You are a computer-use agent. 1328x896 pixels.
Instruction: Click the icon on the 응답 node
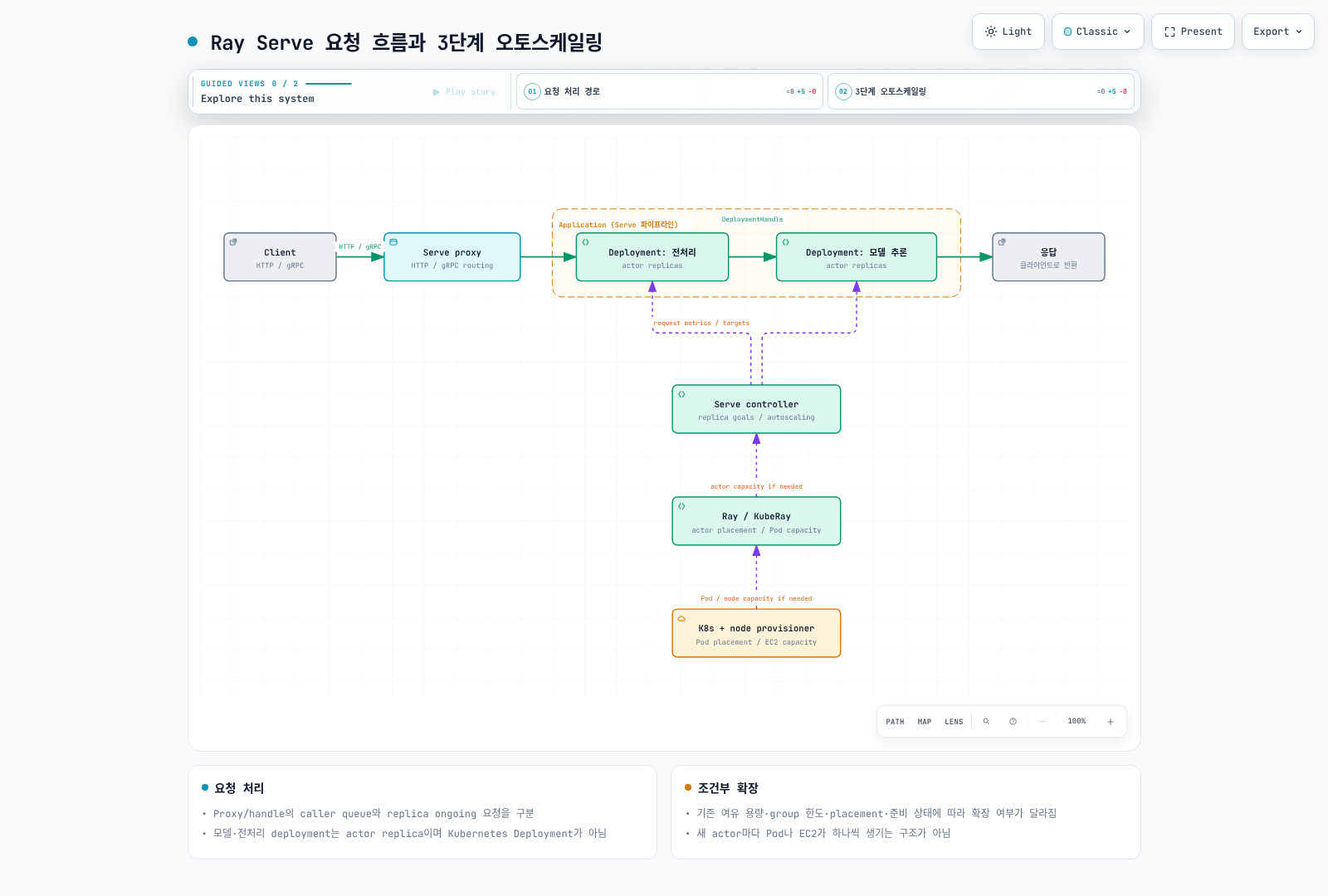click(x=1002, y=242)
